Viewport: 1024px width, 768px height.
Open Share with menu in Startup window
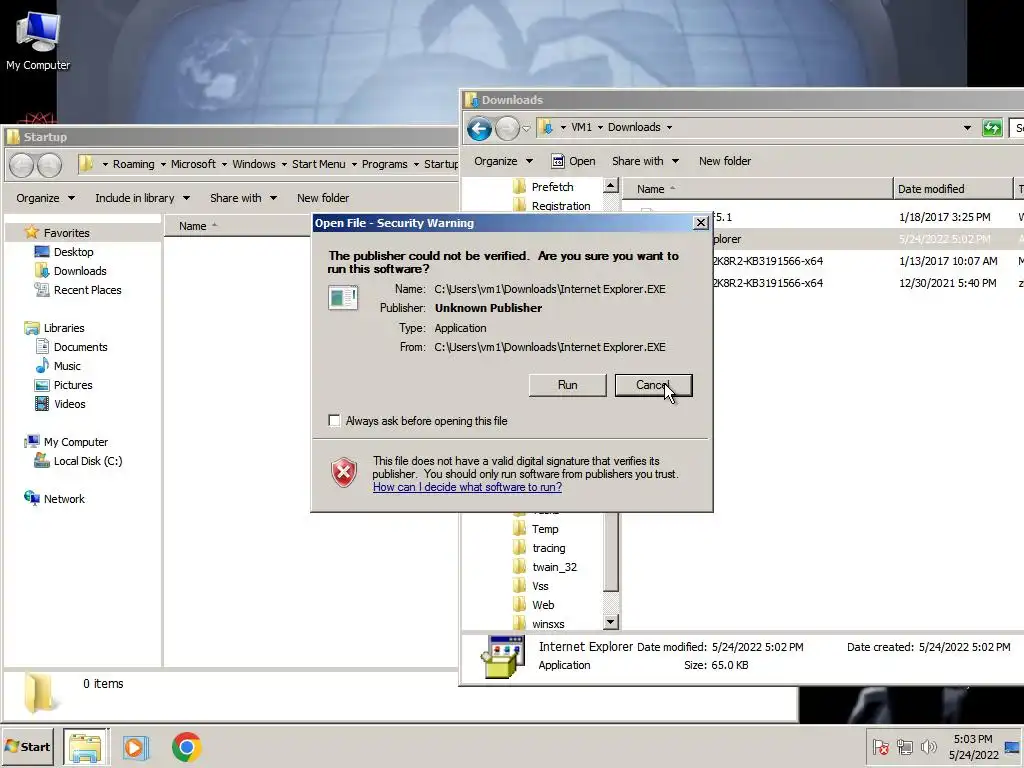[243, 198]
